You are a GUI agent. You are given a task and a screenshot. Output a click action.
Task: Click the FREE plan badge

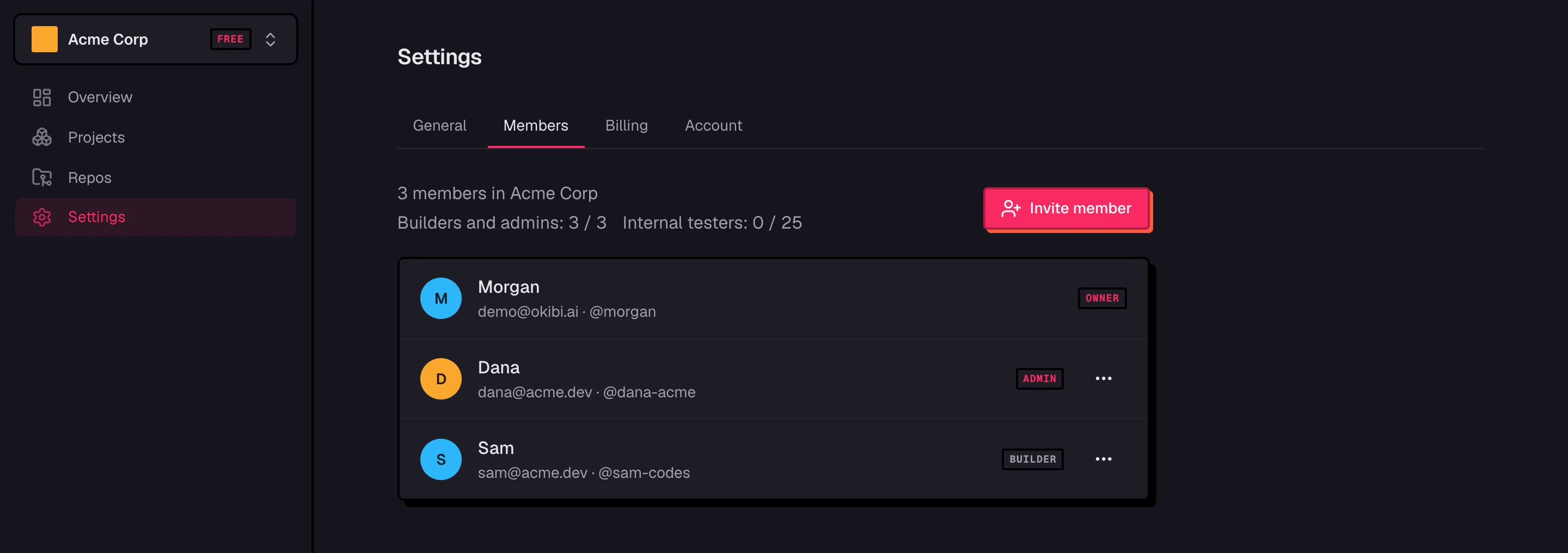click(230, 39)
